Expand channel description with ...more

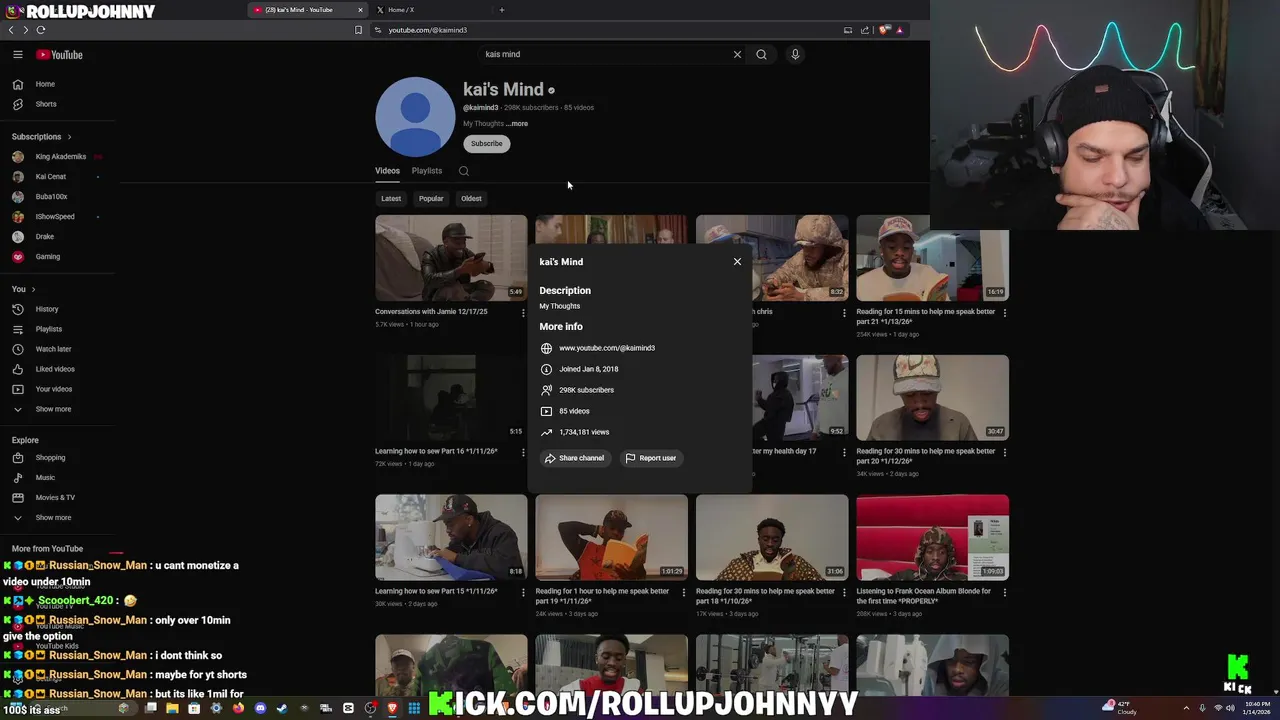[x=517, y=124]
